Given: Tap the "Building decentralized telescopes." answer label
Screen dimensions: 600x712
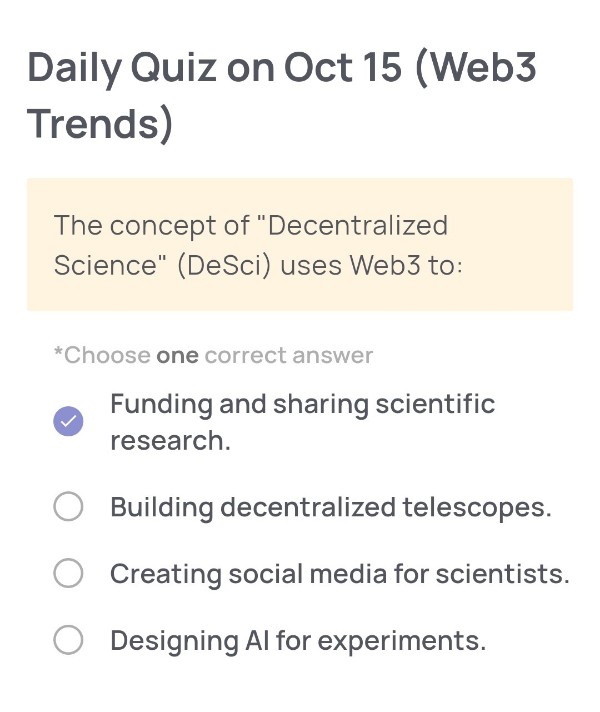Looking at the screenshot, I should pos(330,507).
